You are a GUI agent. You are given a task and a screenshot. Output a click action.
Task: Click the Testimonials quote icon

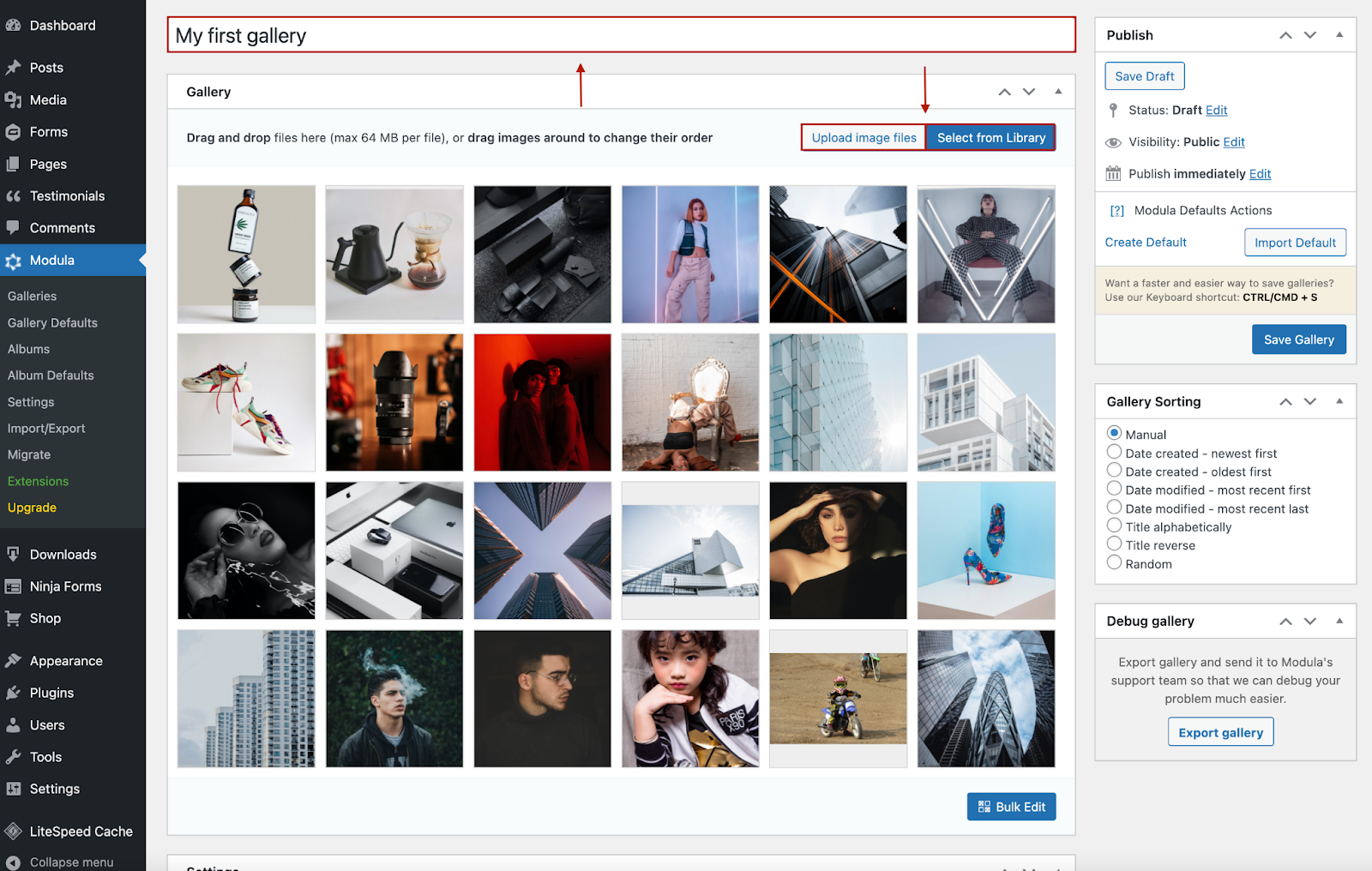[13, 196]
